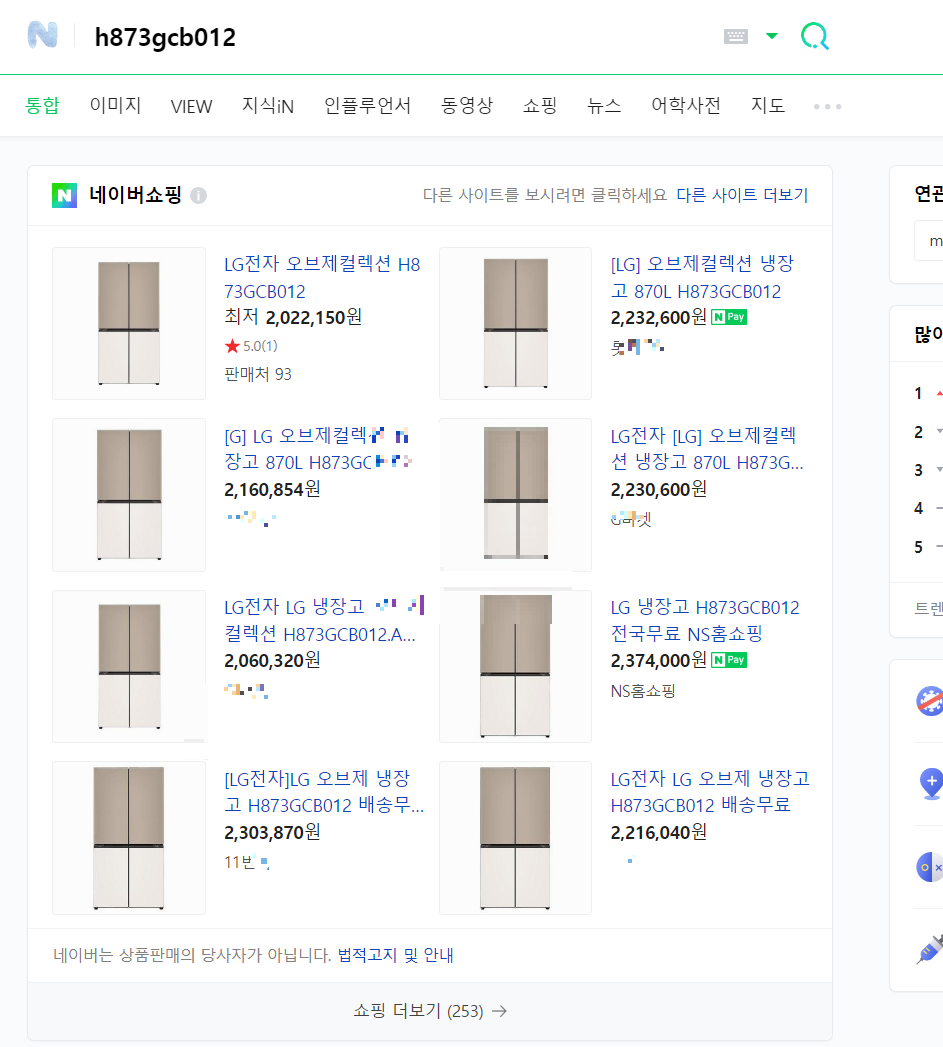943x1047 pixels.
Task: Go to the 지식iN tab
Action: (x=268, y=106)
